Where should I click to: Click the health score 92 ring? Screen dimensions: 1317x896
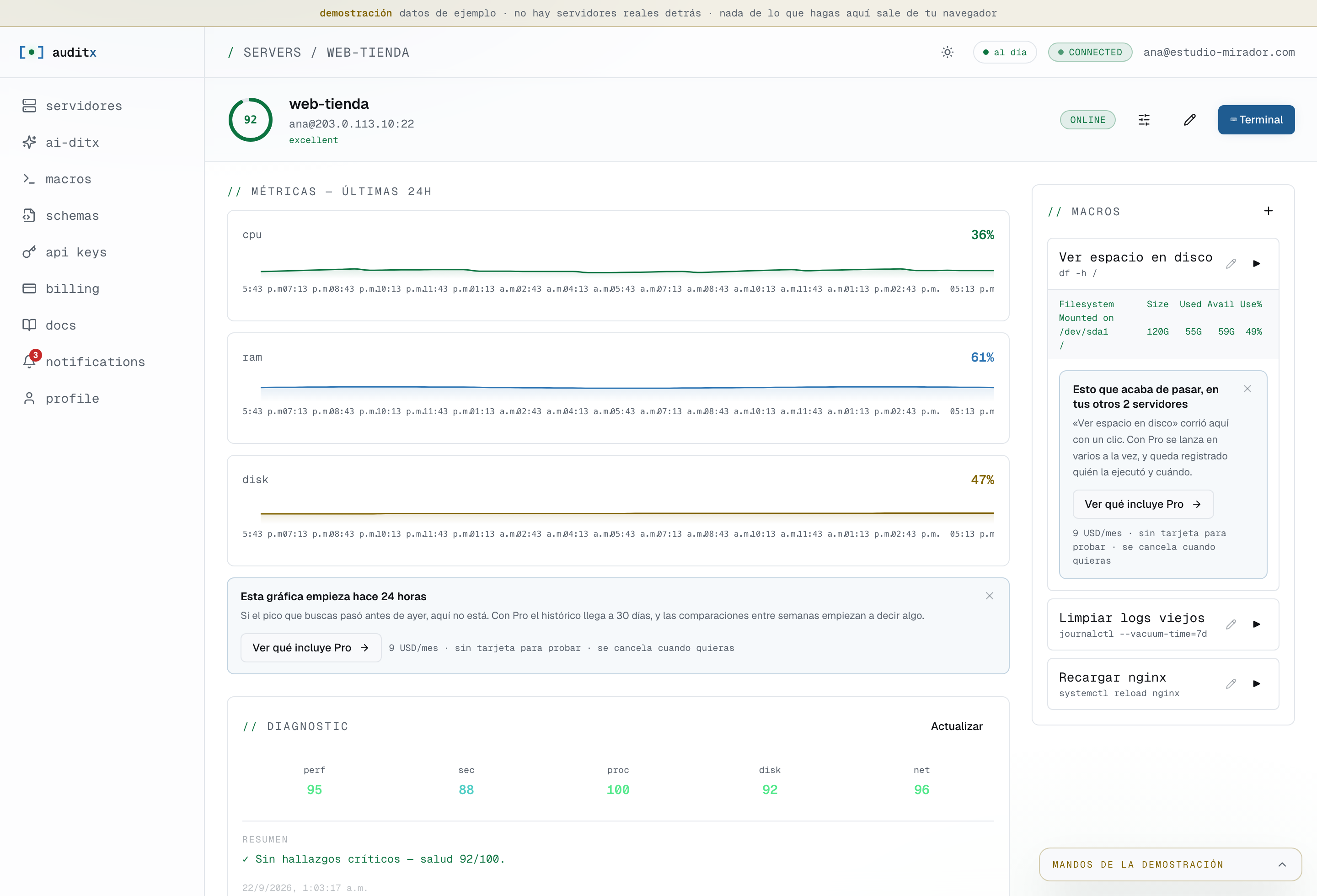pyautogui.click(x=251, y=119)
